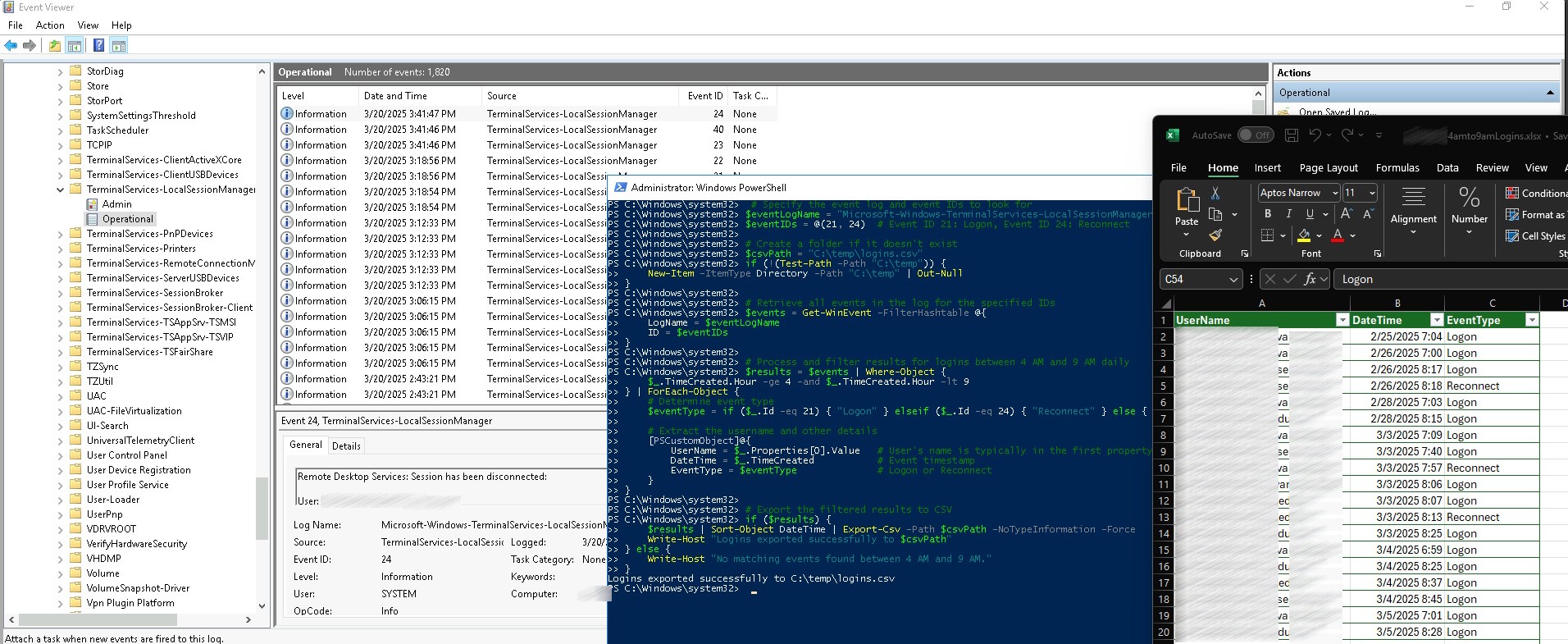
Task: Switch to the Formulas ribbon tab
Action: point(1397,168)
